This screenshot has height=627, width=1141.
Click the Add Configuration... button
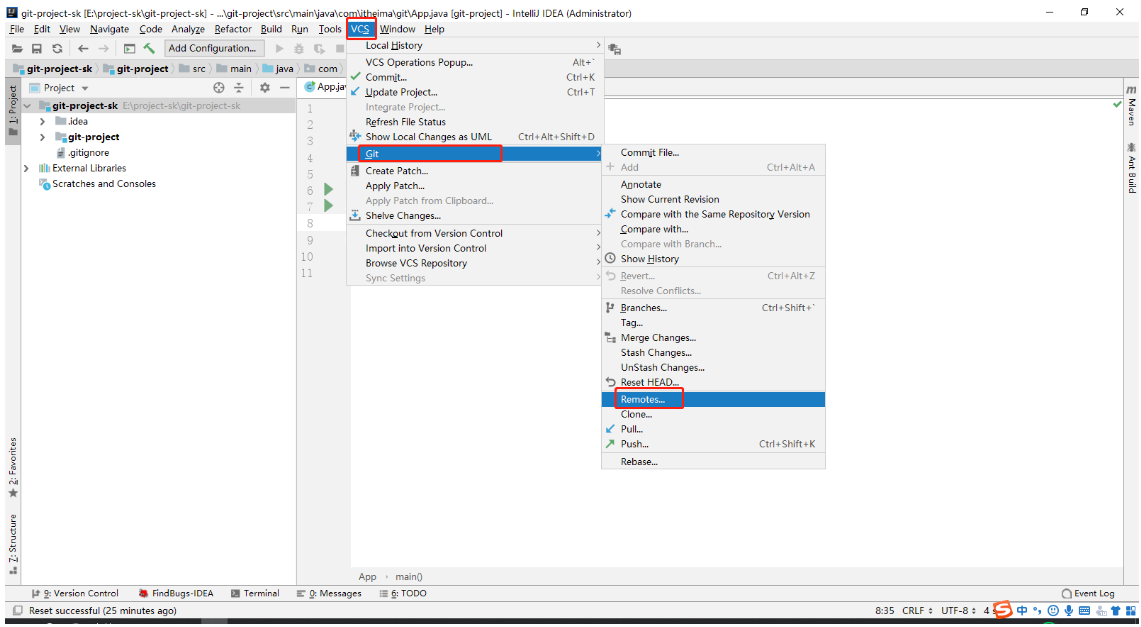tap(212, 48)
